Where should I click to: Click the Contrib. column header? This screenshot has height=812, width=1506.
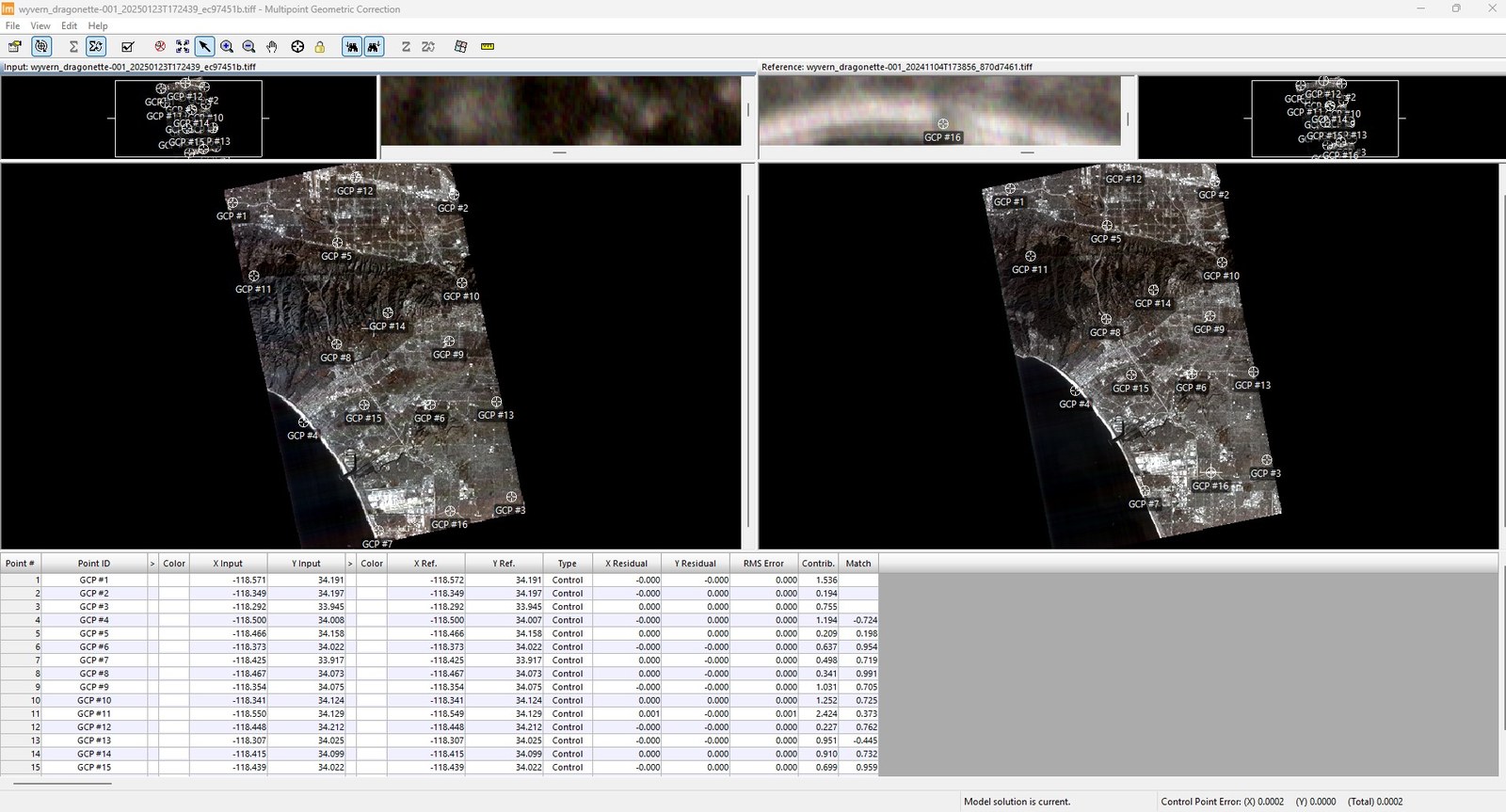point(818,564)
